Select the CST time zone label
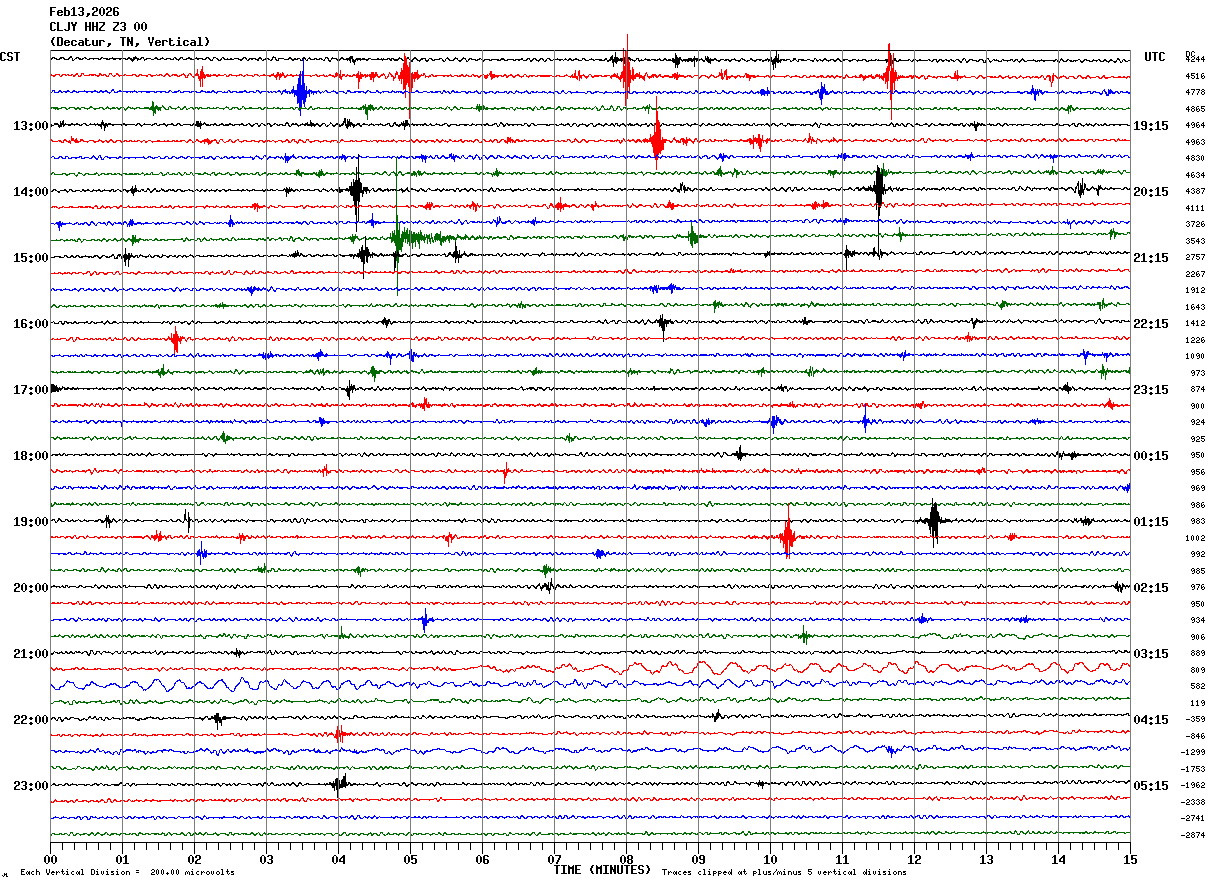This screenshot has width=1210, height=886. pos(10,57)
